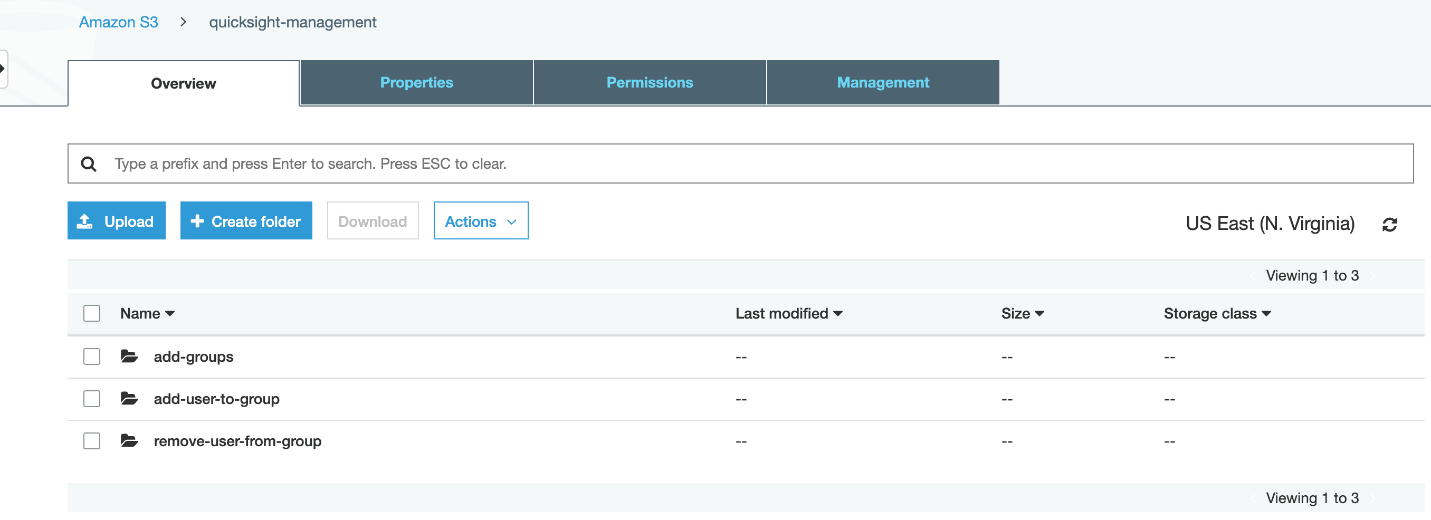This screenshot has height=520, width=1431.
Task: Click the quicksight-management breadcrumb text
Action: [293, 22]
